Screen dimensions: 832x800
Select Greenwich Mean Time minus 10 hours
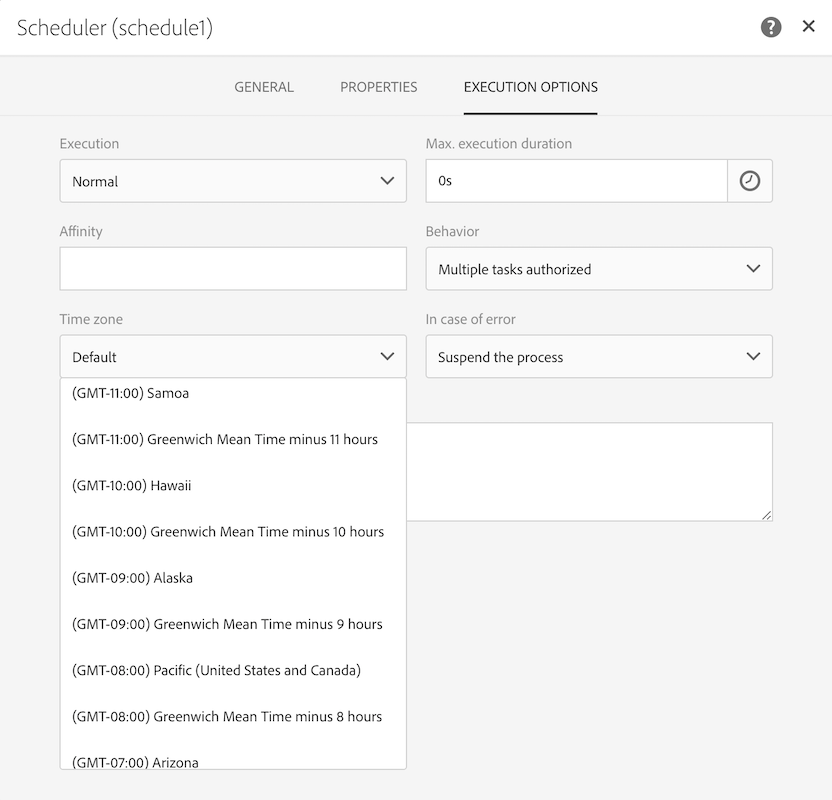click(x=228, y=531)
